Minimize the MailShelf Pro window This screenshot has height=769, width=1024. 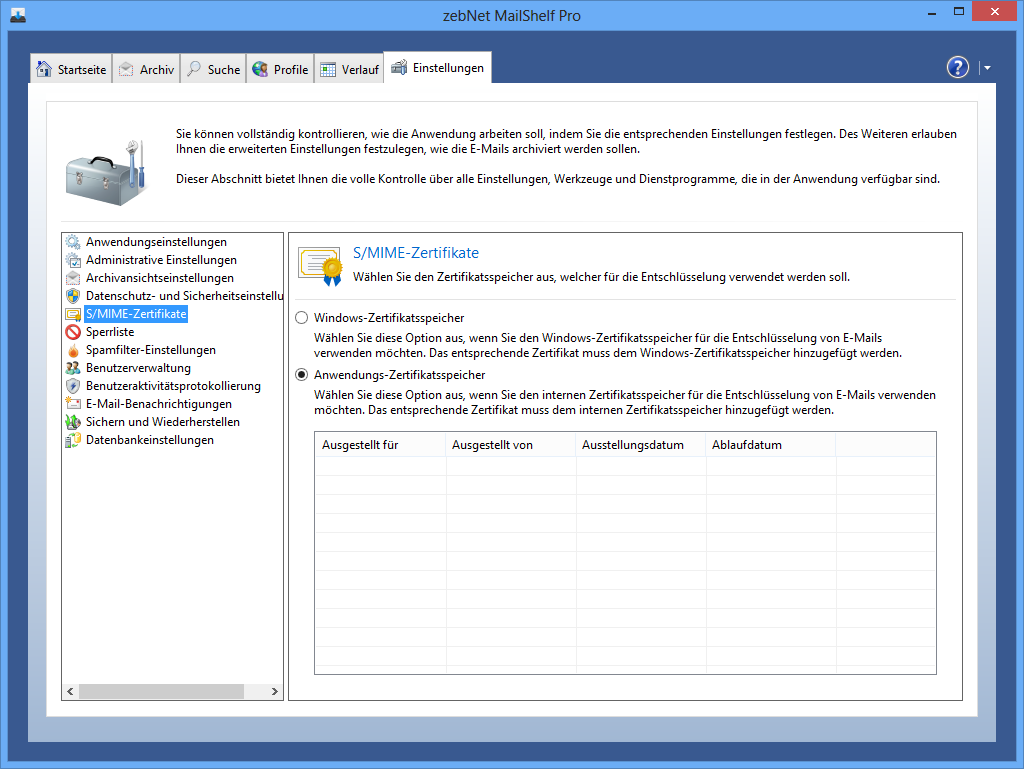[932, 12]
